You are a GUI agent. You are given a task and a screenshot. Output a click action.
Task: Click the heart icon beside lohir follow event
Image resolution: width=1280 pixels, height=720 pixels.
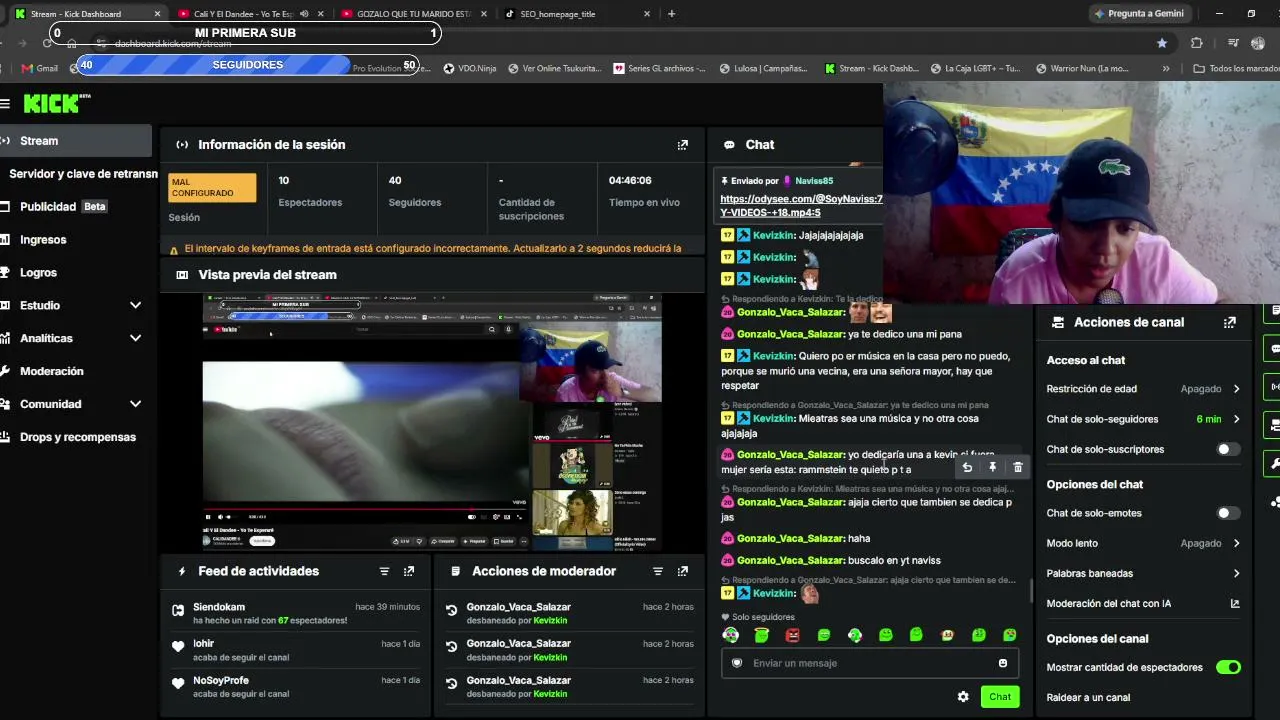pyautogui.click(x=178, y=646)
